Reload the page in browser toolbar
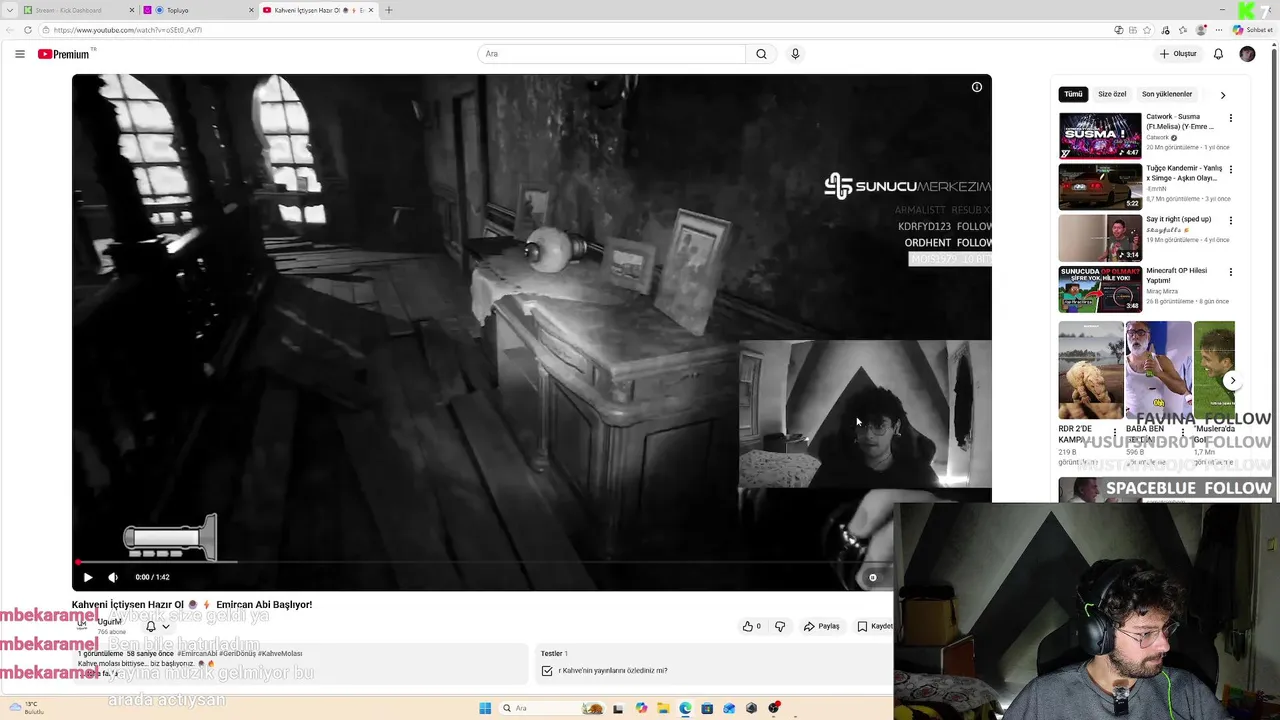The width and height of the screenshot is (1280, 720). (x=27, y=30)
